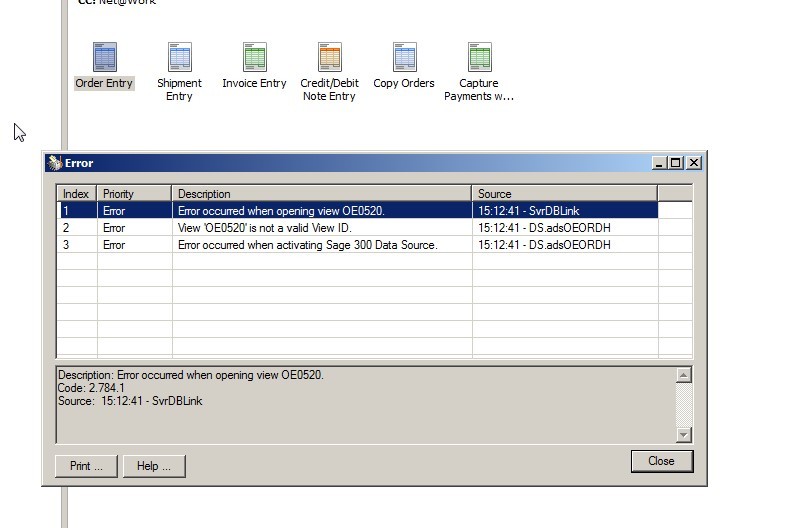Click 'Description: Error occurred when opening view' details line
Screen dimensions: 795x528
pos(191,375)
